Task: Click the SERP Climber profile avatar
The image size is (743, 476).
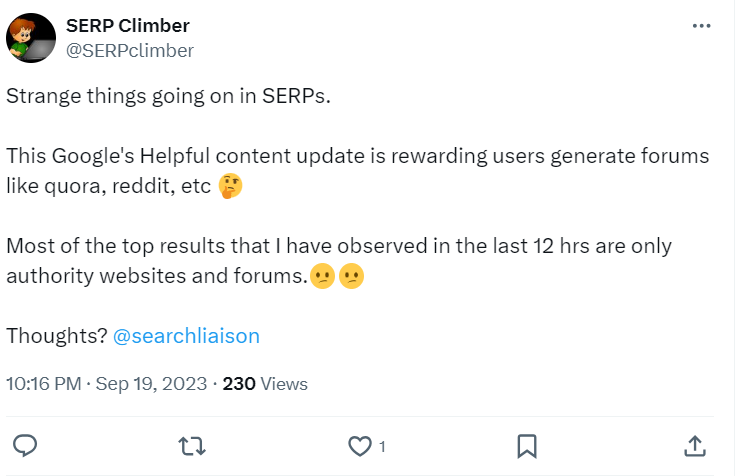Action: 32,38
